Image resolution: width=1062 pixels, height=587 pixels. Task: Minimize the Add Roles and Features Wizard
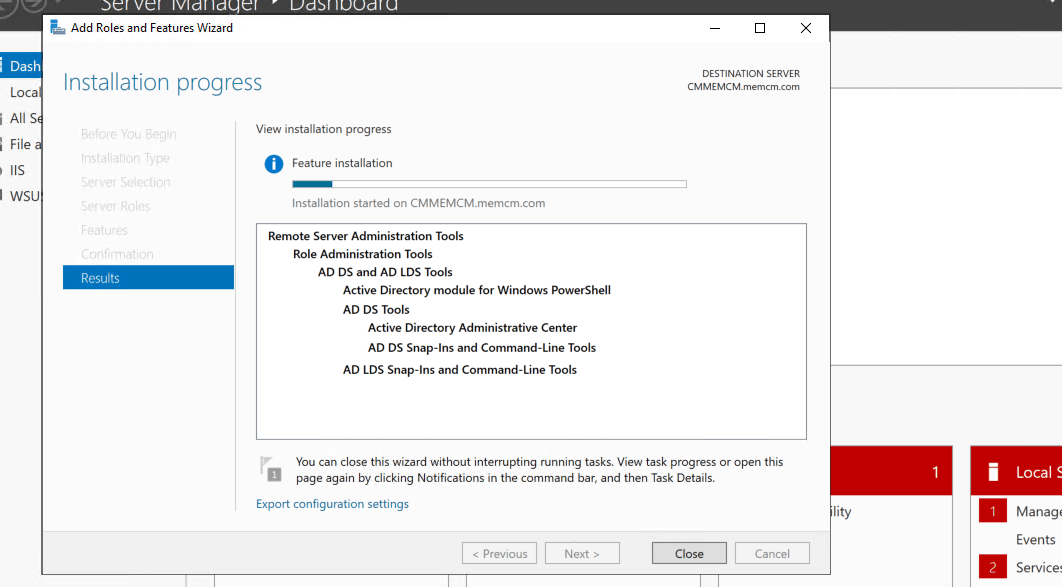point(715,28)
